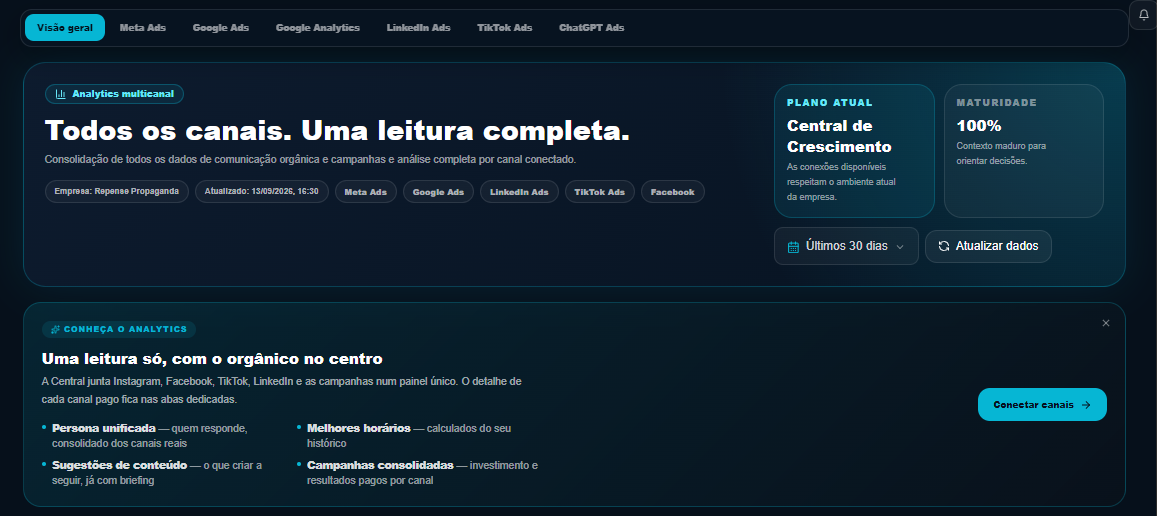Go to the Google Analytics tab
The width and height of the screenshot is (1157, 516).
click(x=317, y=27)
